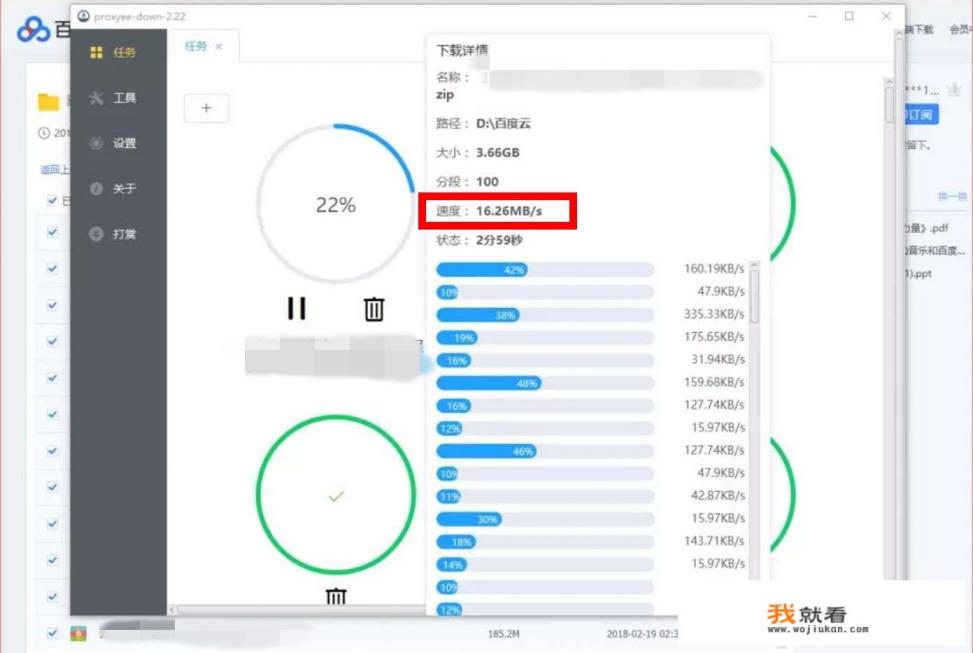
Task: Toggle the select-all checkbox near 已
Action: click(x=53, y=199)
